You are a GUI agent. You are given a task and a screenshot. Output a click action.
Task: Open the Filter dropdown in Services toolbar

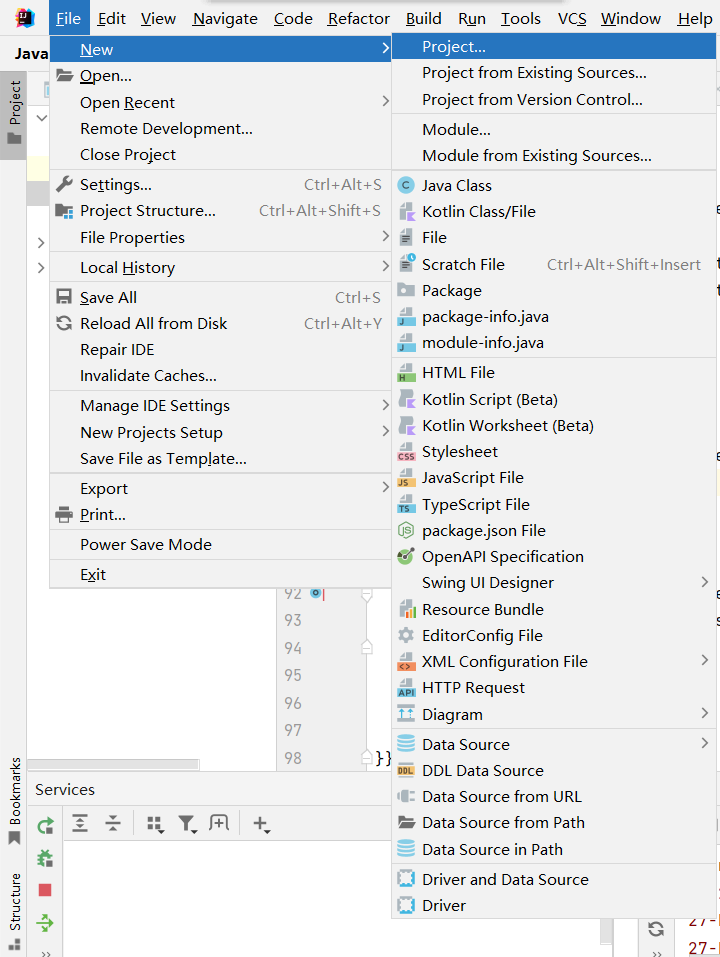click(x=187, y=825)
